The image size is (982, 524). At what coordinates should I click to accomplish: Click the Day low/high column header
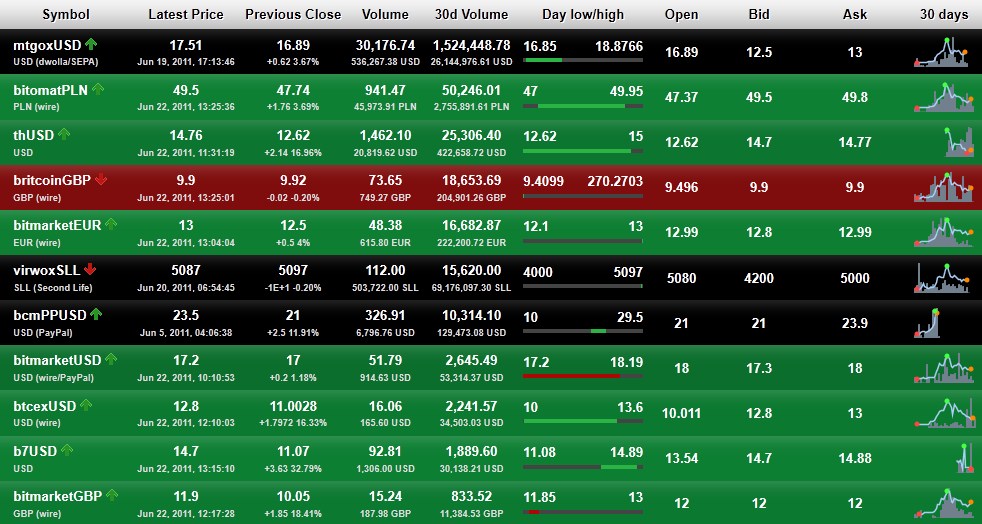pos(582,15)
